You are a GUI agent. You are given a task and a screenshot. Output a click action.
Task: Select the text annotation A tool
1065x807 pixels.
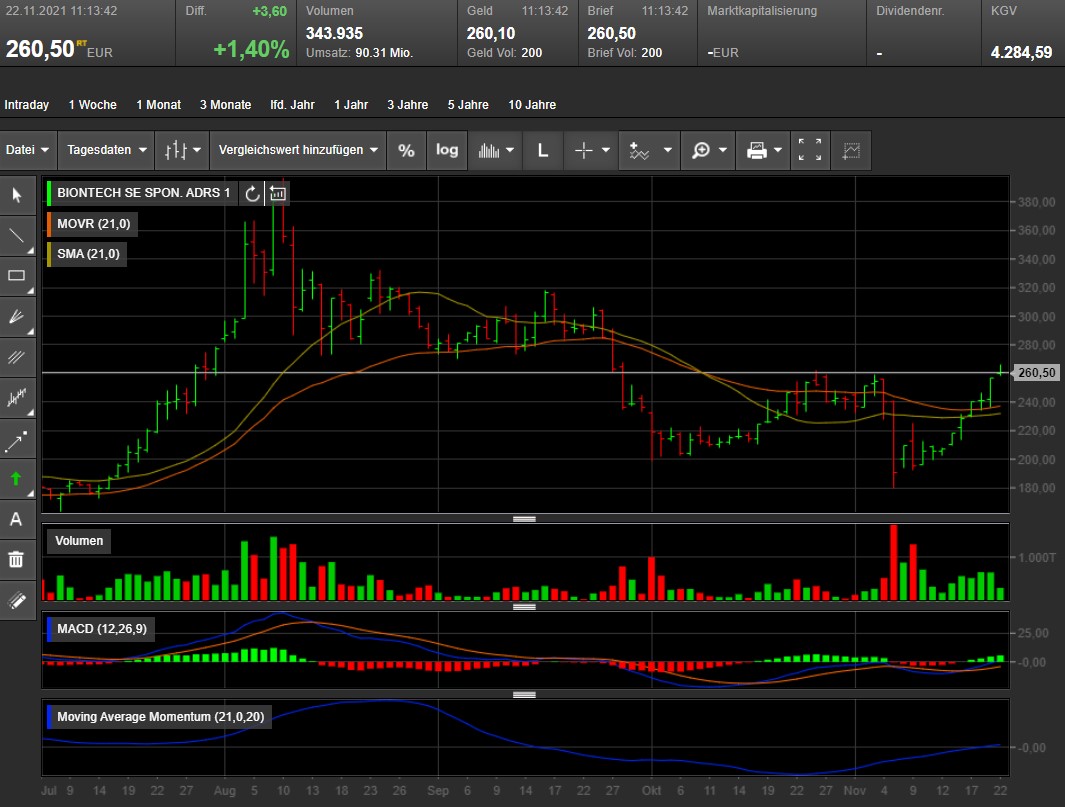pyautogui.click(x=17, y=520)
